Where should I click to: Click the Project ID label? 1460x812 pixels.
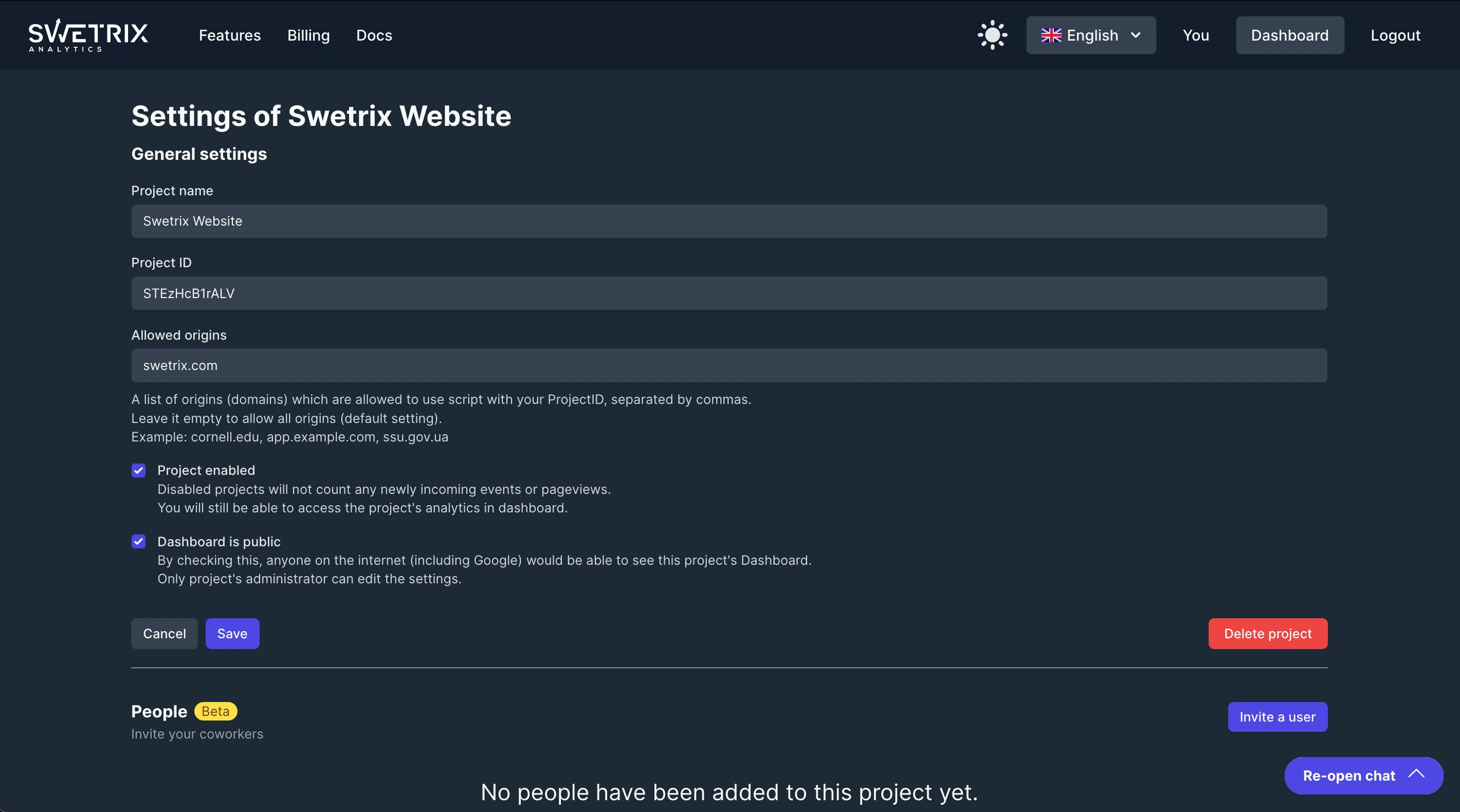[x=161, y=263]
